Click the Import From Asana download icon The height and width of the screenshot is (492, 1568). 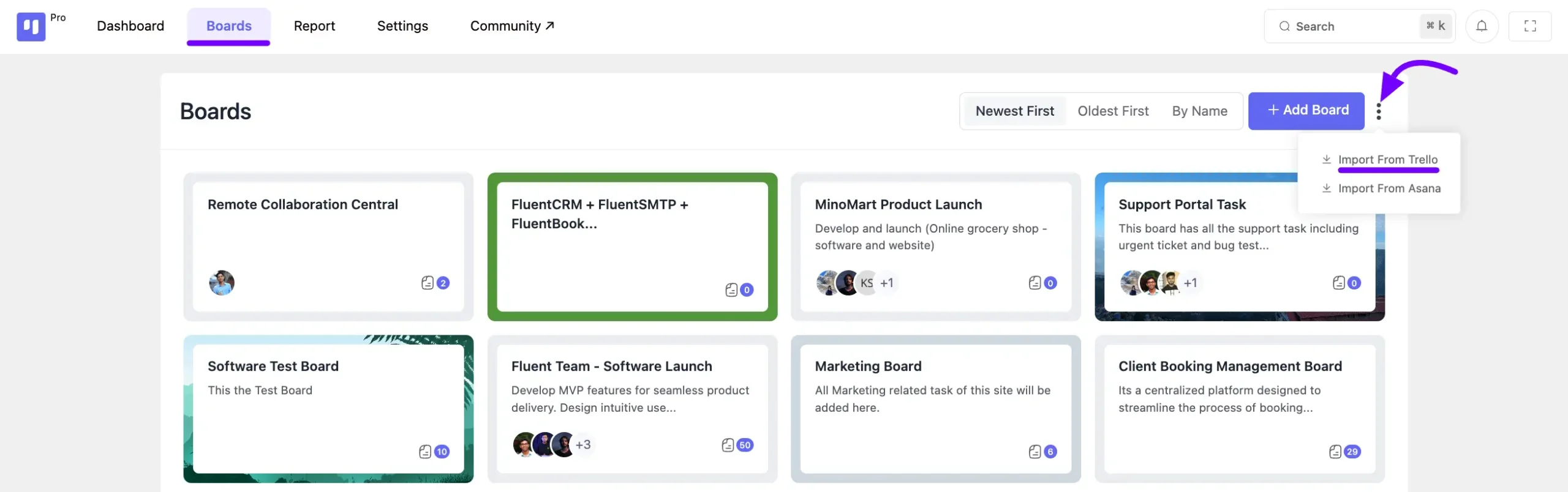pyautogui.click(x=1327, y=188)
